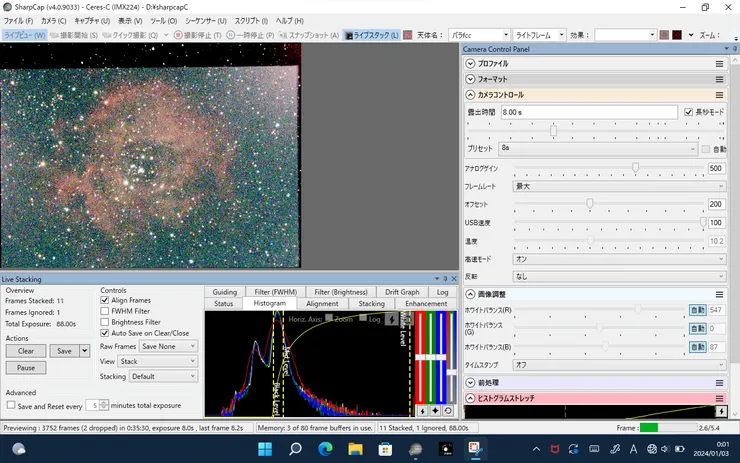Click the Windows Start button
This screenshot has width=740, height=463.
coord(265,449)
